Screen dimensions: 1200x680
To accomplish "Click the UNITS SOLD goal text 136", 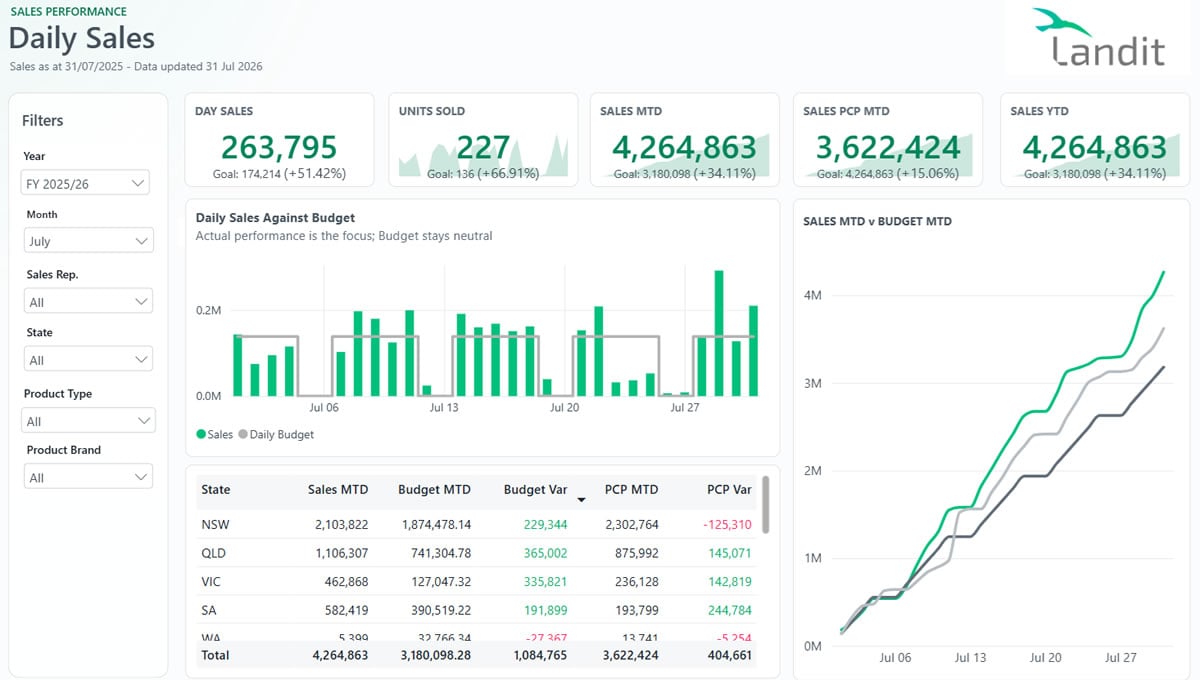I will coord(483,173).
